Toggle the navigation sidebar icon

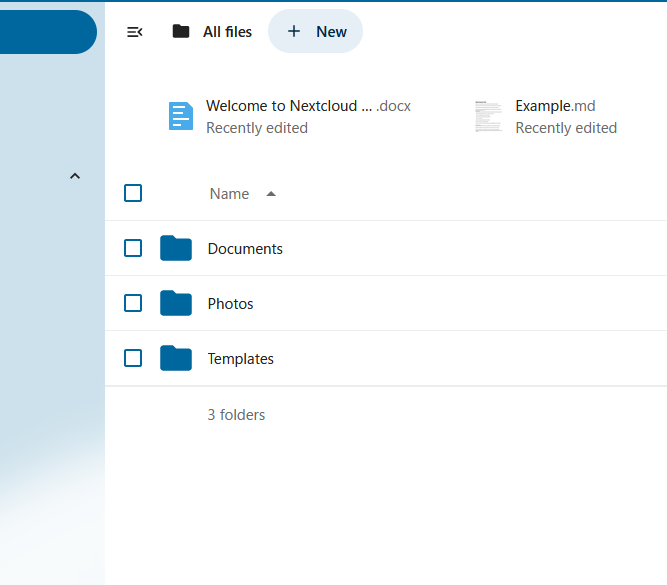(134, 32)
